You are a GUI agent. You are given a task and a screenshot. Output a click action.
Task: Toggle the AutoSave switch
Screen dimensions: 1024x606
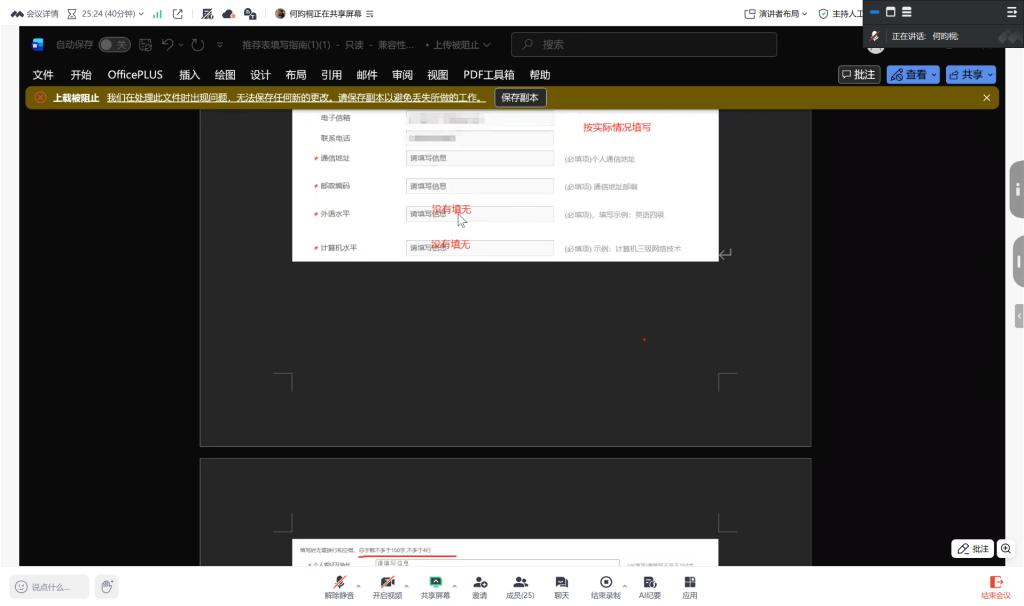[114, 45]
